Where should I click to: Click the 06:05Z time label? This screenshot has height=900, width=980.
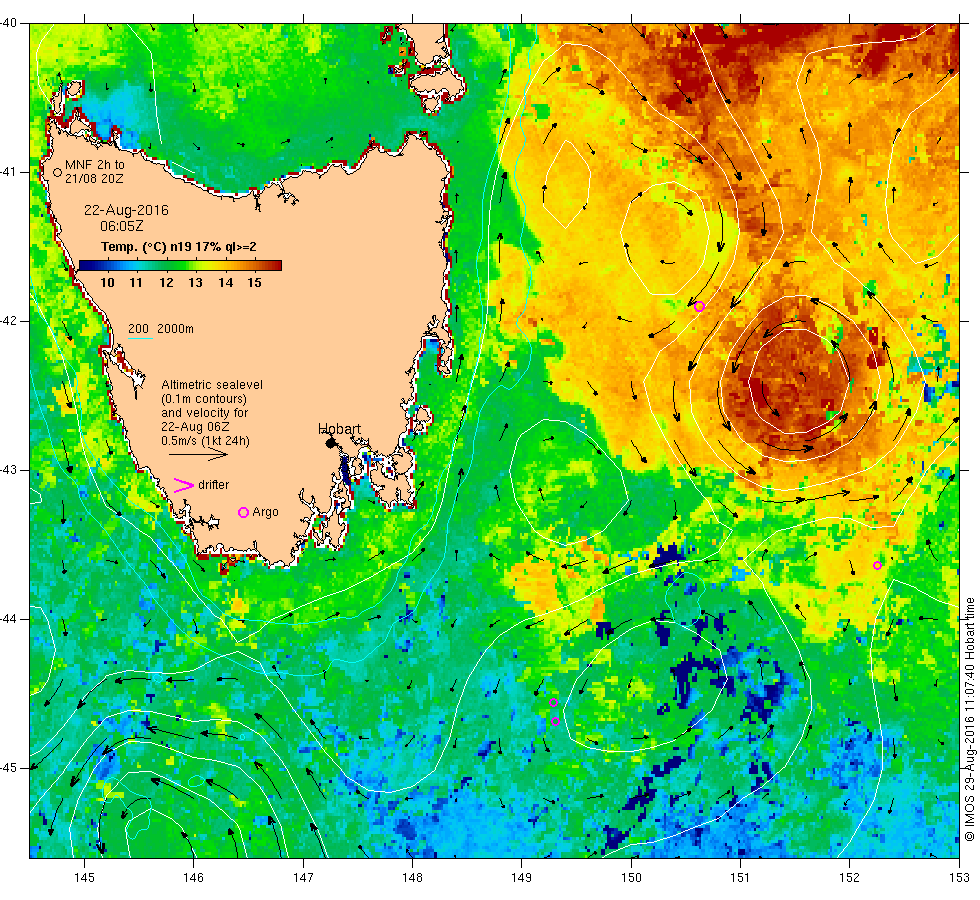pyautogui.click(x=122, y=226)
